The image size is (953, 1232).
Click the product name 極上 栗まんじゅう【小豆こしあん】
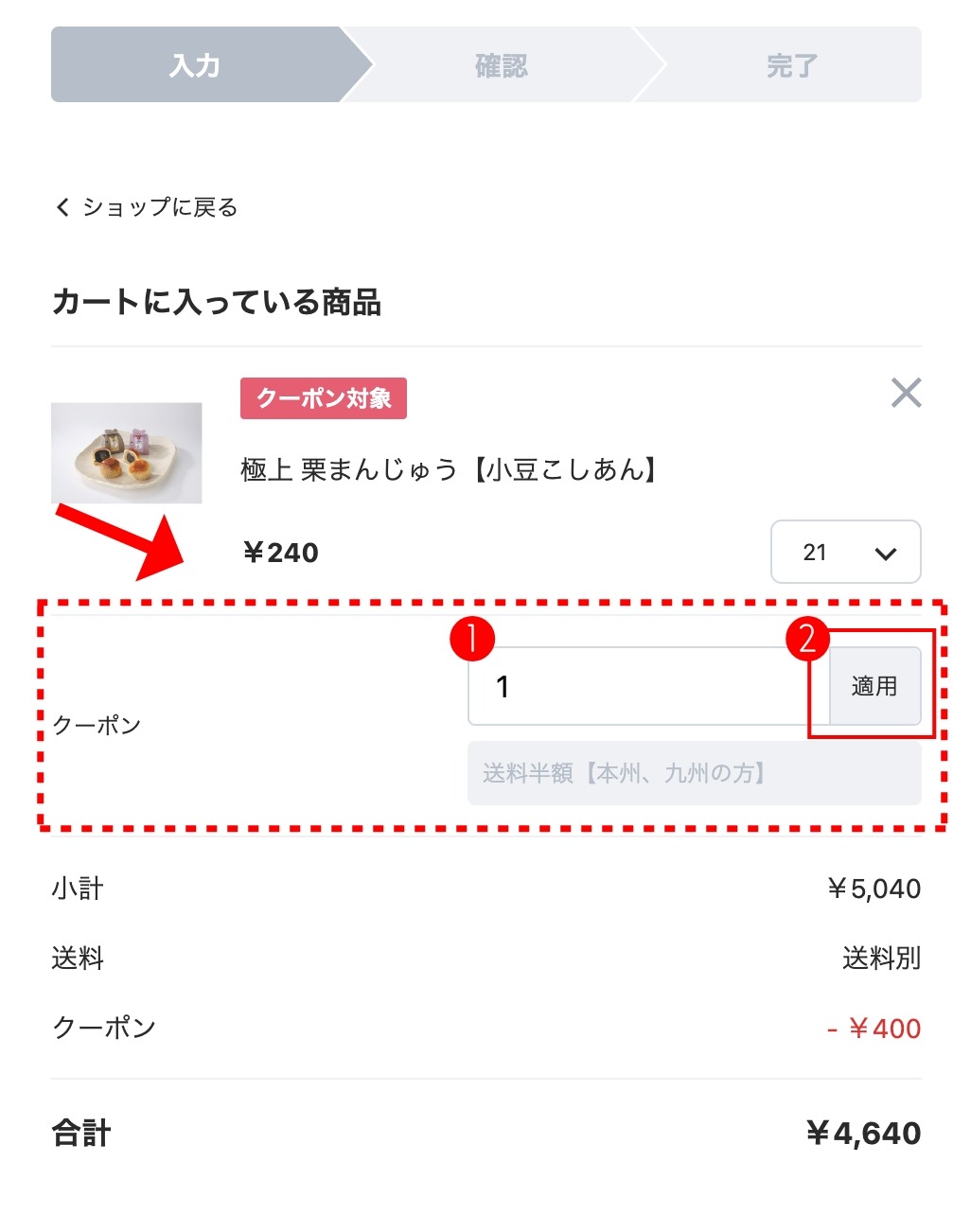451,468
